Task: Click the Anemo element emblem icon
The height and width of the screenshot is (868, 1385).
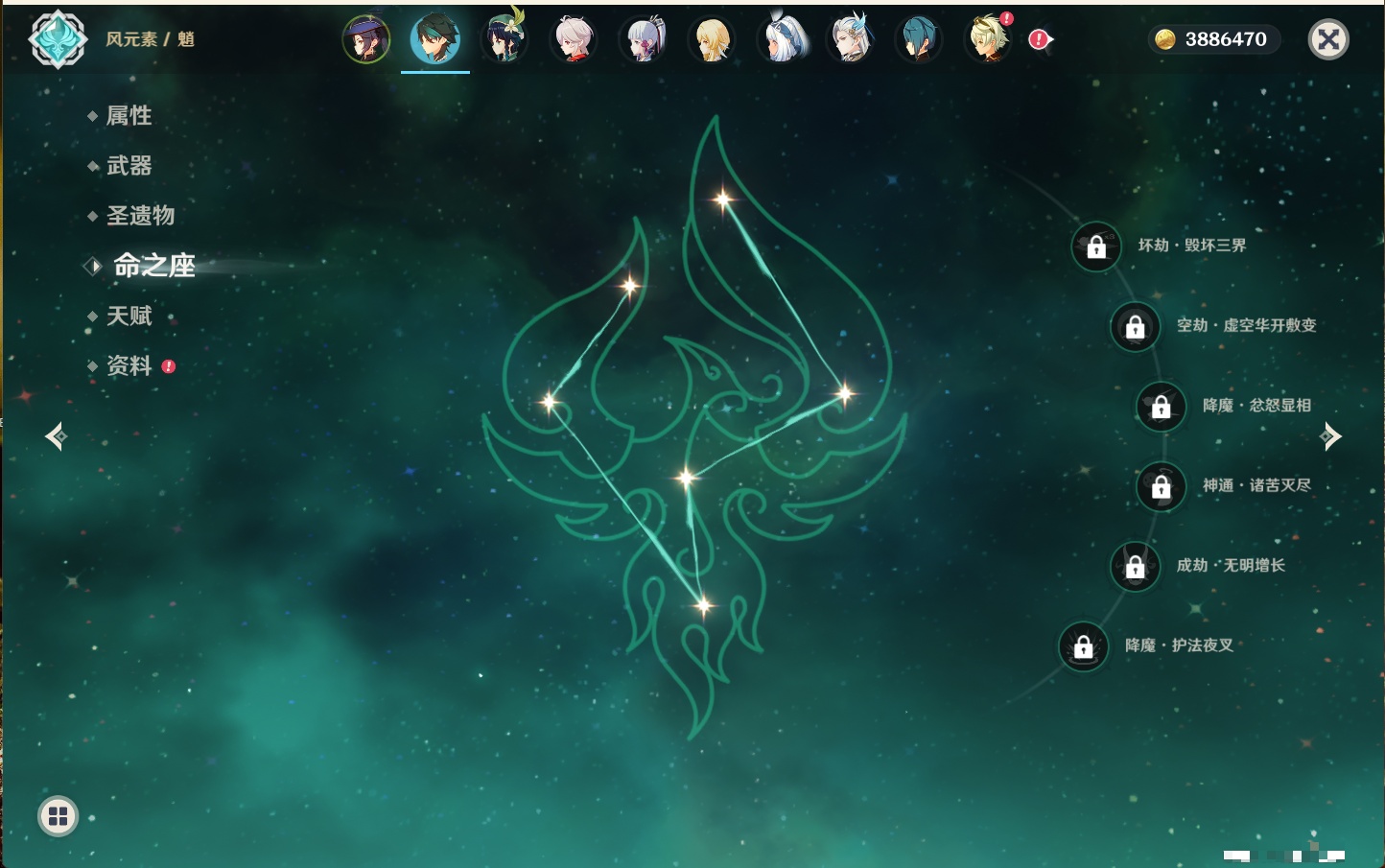Action: click(x=59, y=39)
